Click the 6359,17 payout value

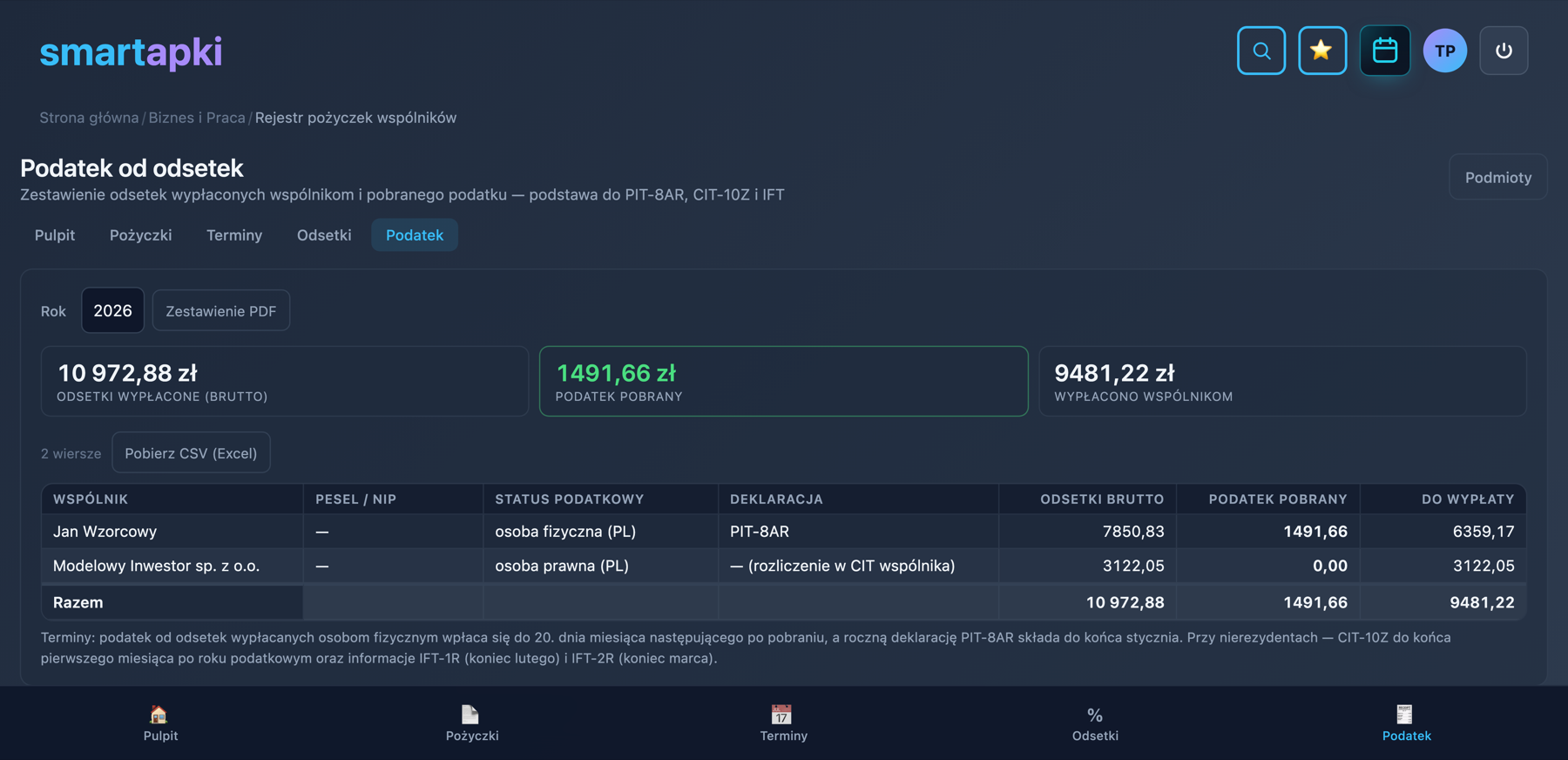click(x=1484, y=532)
